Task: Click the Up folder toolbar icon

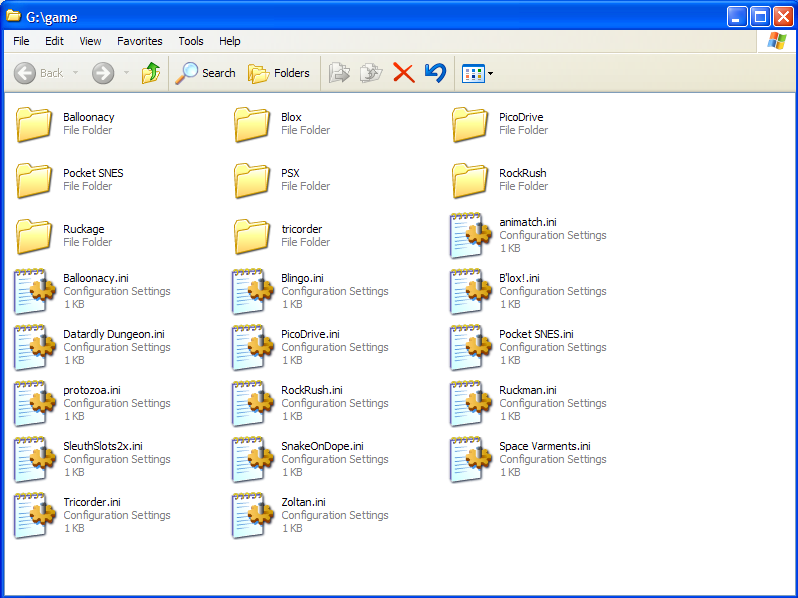Action: click(151, 73)
